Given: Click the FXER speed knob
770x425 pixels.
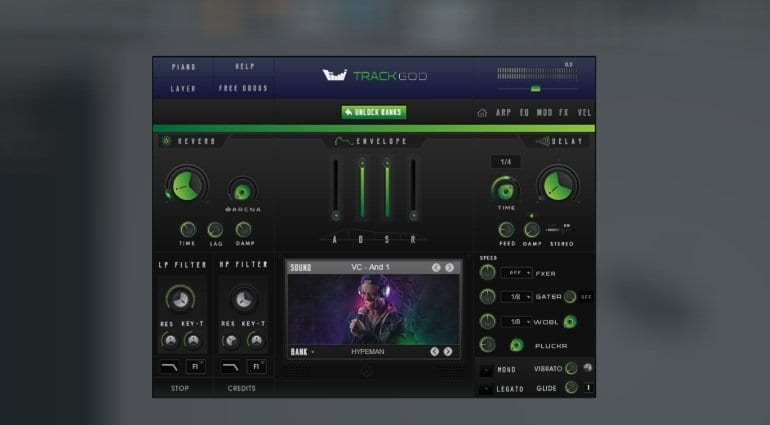Looking at the screenshot, I should tap(487, 272).
